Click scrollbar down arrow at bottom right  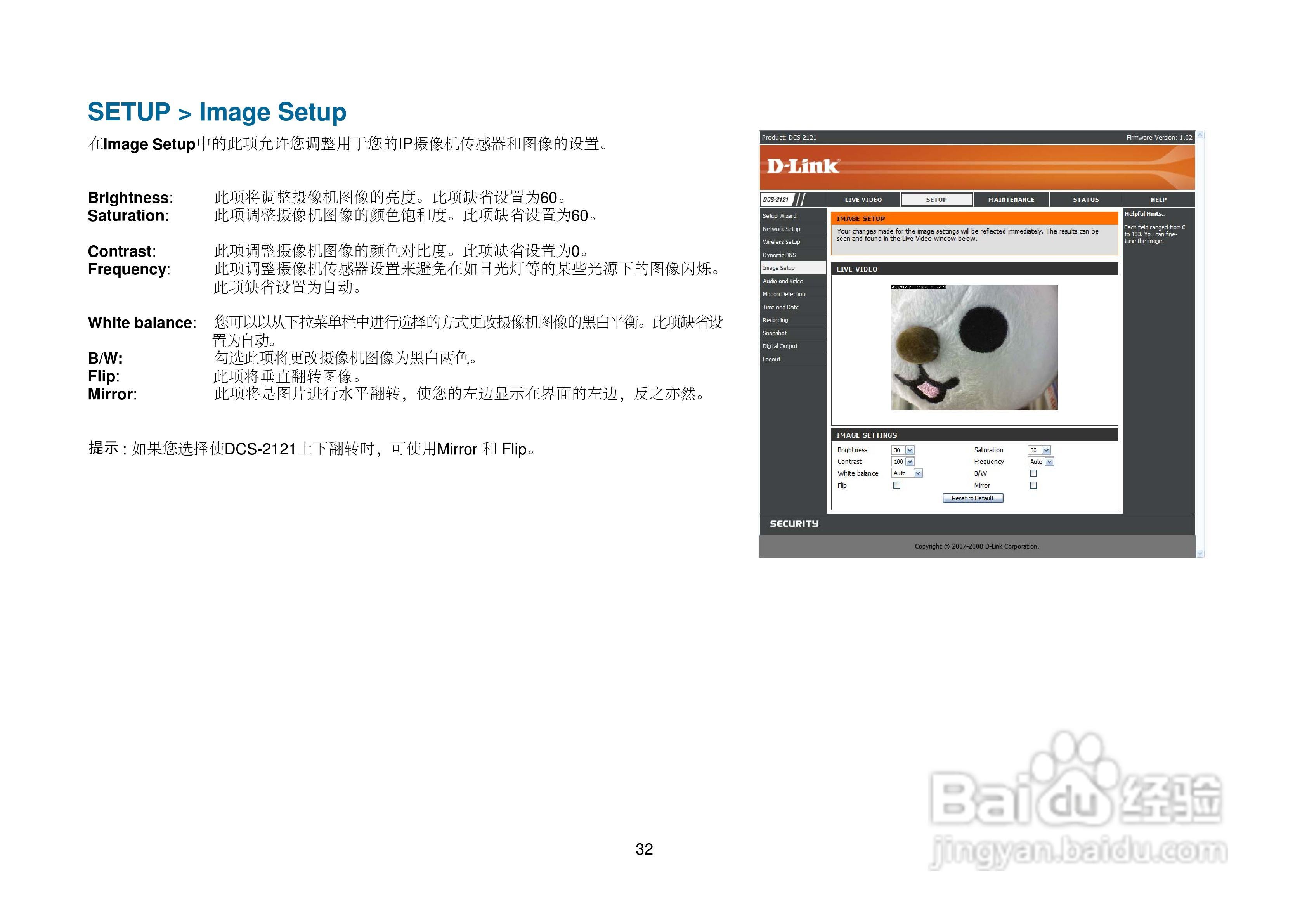pyautogui.click(x=1200, y=553)
